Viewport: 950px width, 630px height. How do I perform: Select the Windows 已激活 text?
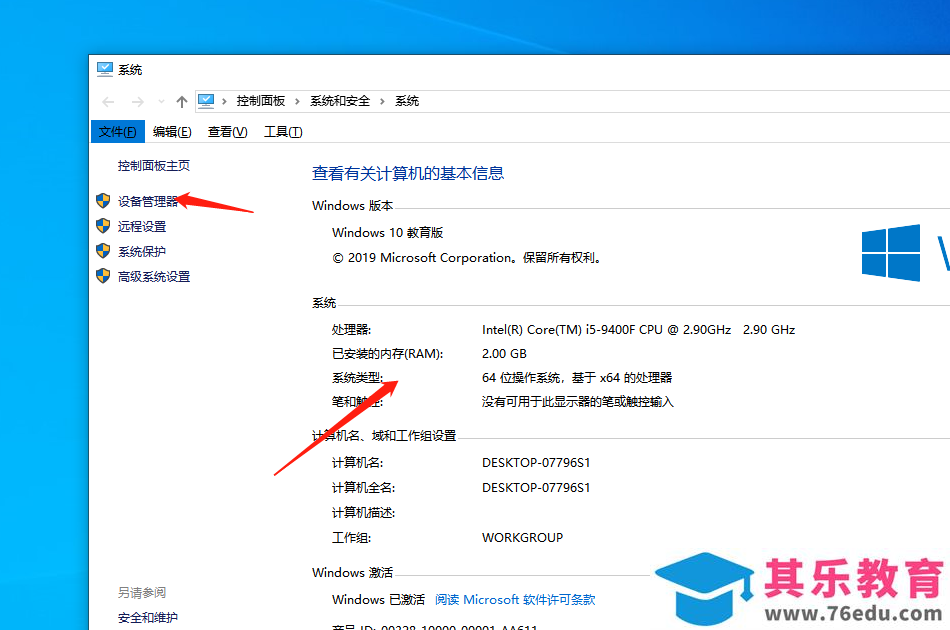(x=379, y=600)
